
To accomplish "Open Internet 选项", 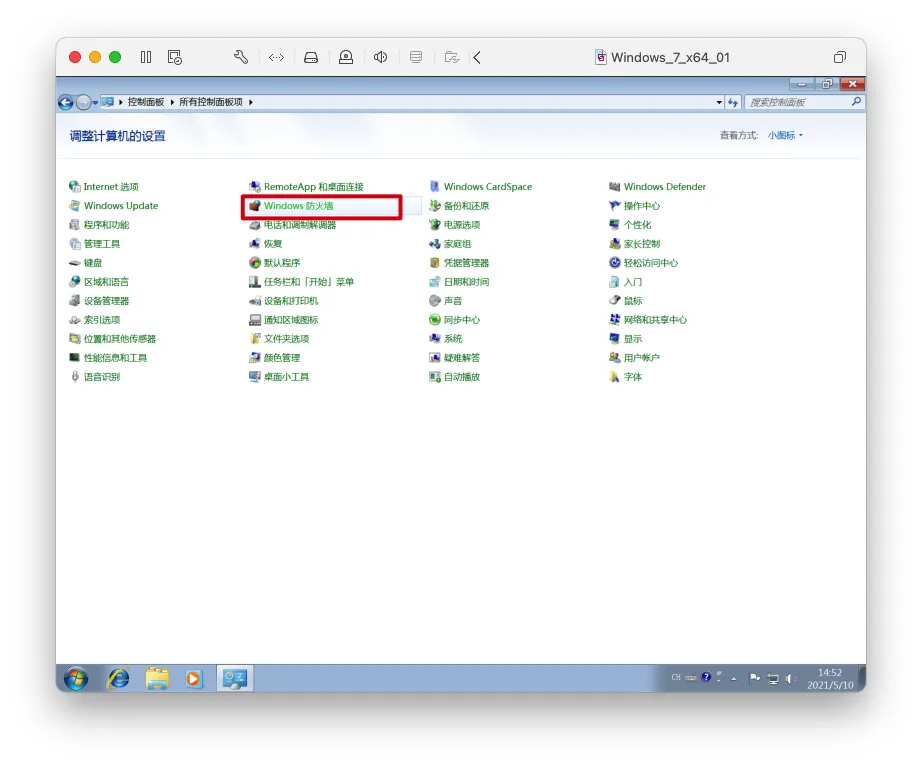I will (x=104, y=186).
